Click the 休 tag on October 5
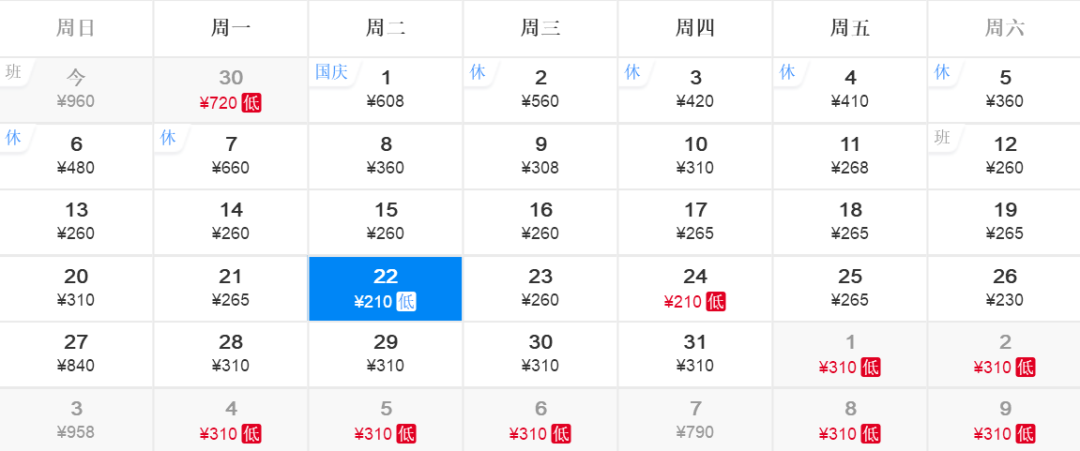This screenshot has height=451, width=1080. 942,72
